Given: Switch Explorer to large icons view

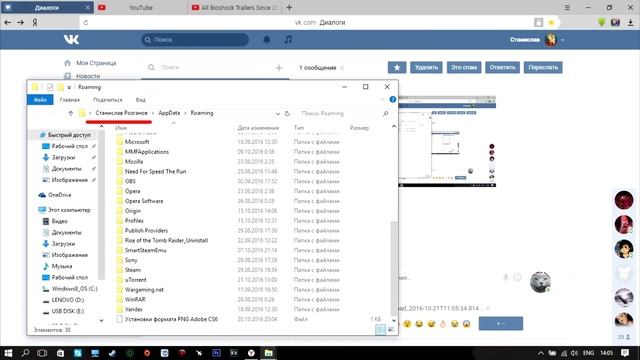Looking at the screenshot, I should pos(391,329).
